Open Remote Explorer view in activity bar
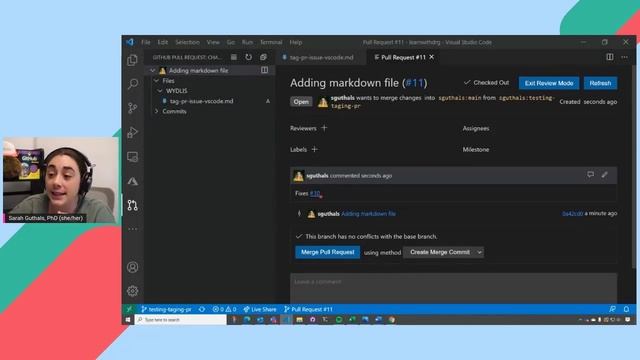The image size is (640, 360). (x=132, y=157)
